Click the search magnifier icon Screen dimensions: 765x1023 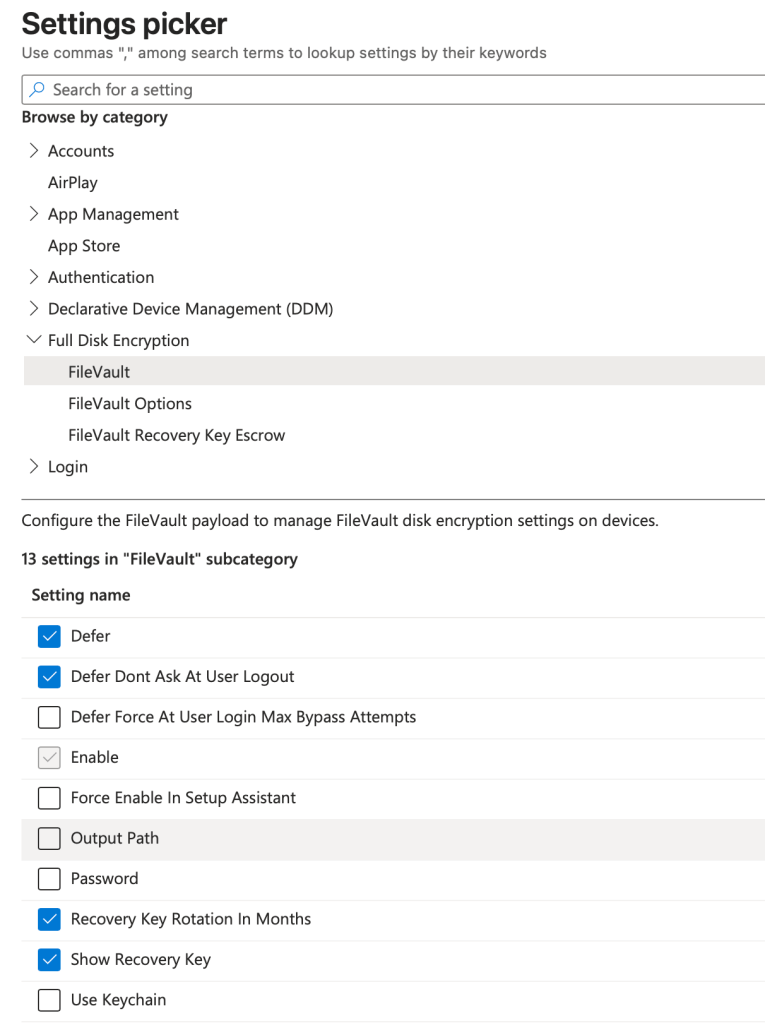pyautogui.click(x=36, y=90)
